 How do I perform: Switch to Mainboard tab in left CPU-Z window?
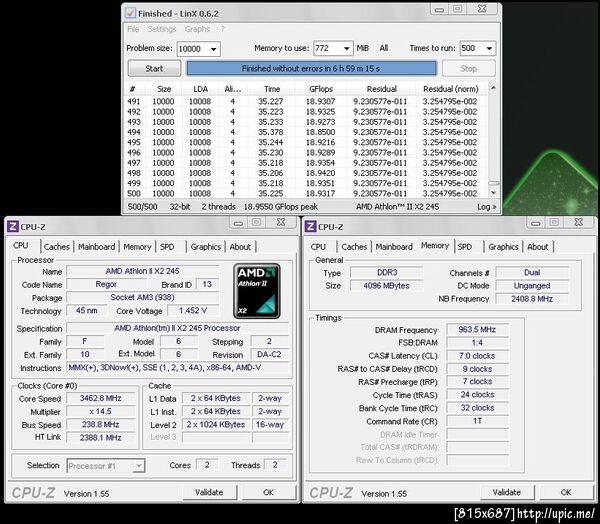pyautogui.click(x=96, y=247)
